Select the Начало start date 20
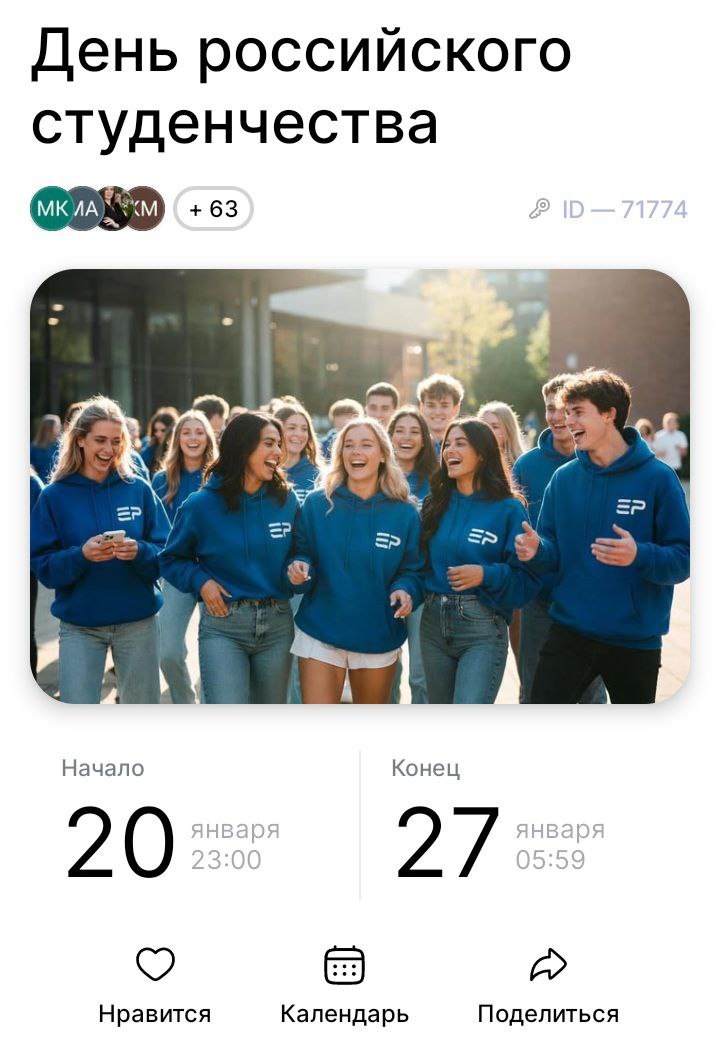The width and height of the screenshot is (720, 1060). click(120, 843)
